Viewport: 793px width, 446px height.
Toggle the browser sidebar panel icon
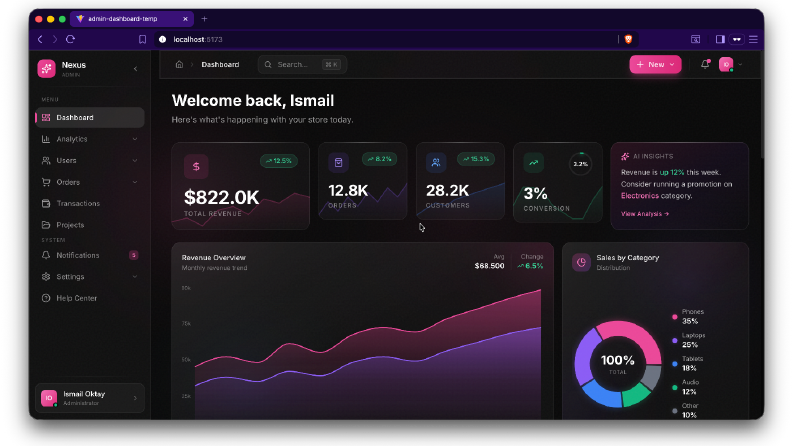click(720, 39)
